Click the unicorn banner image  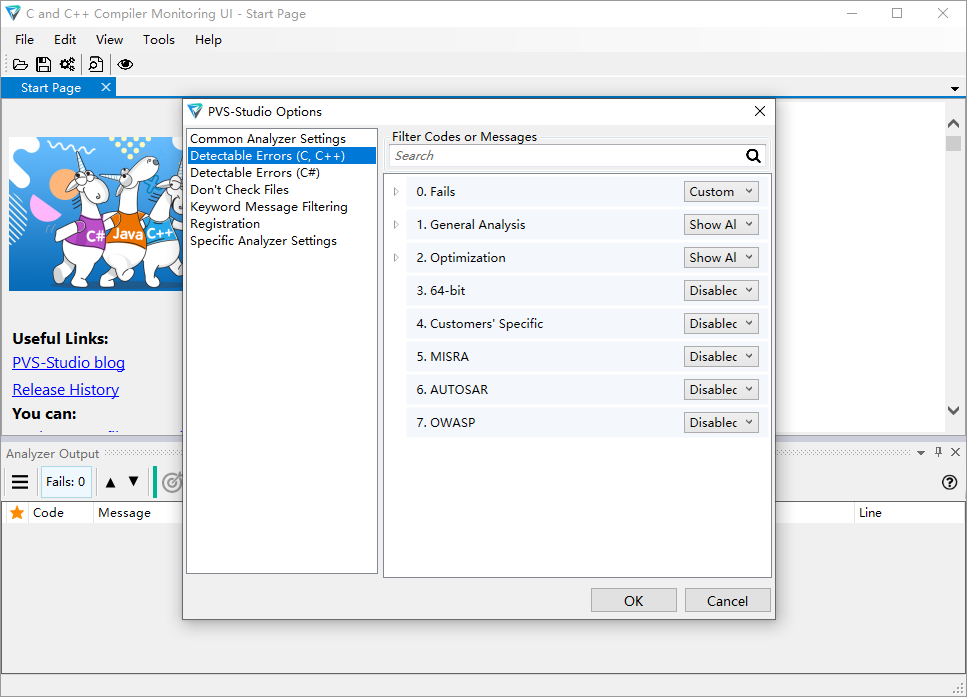point(96,213)
